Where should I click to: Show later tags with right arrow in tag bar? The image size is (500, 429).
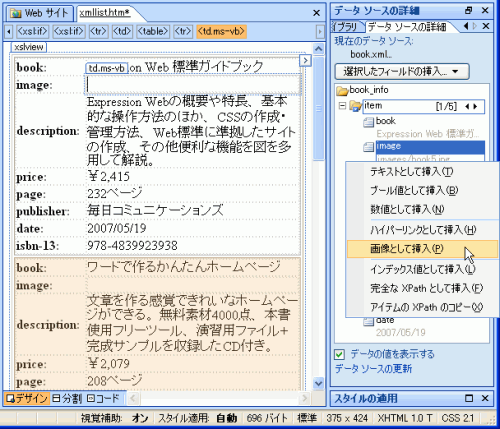click(320, 32)
